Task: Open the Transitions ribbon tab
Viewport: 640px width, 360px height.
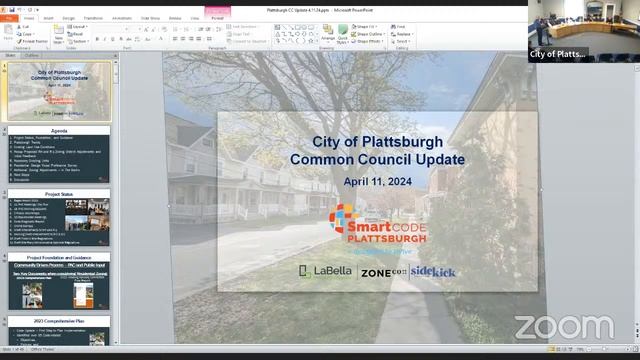Action: pos(93,18)
